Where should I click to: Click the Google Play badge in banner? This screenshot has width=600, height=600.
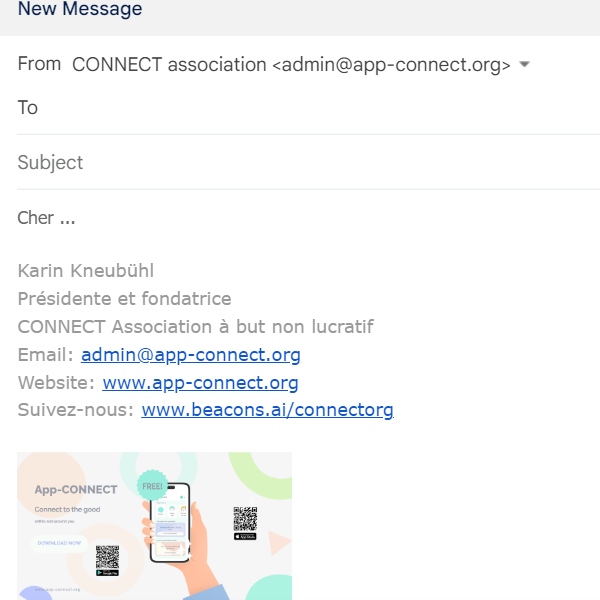107,573
